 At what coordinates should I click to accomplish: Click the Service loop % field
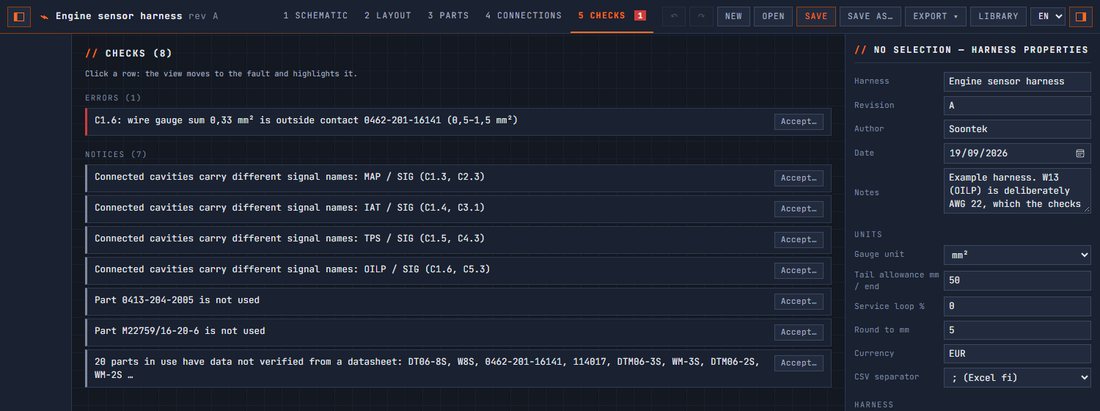click(1017, 306)
